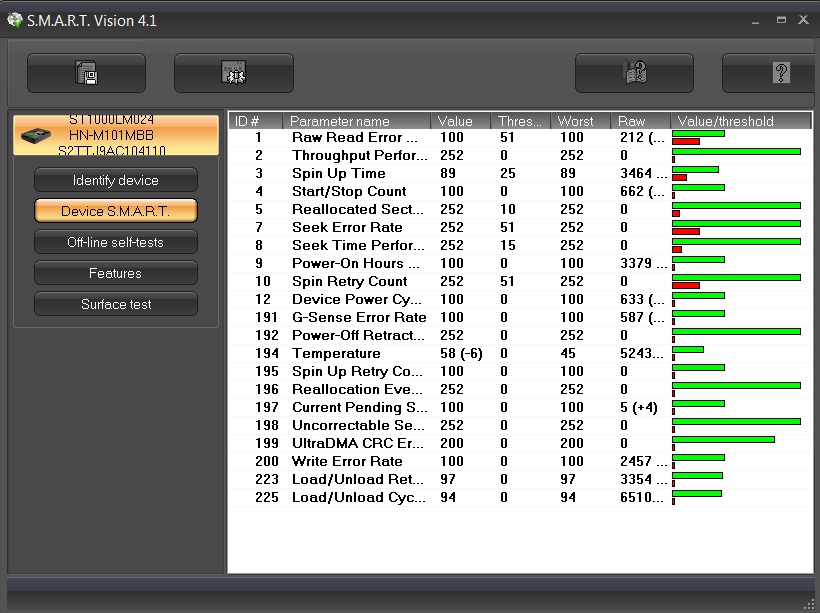Click raw value 5 (+4) of Current Pending

tap(639, 407)
